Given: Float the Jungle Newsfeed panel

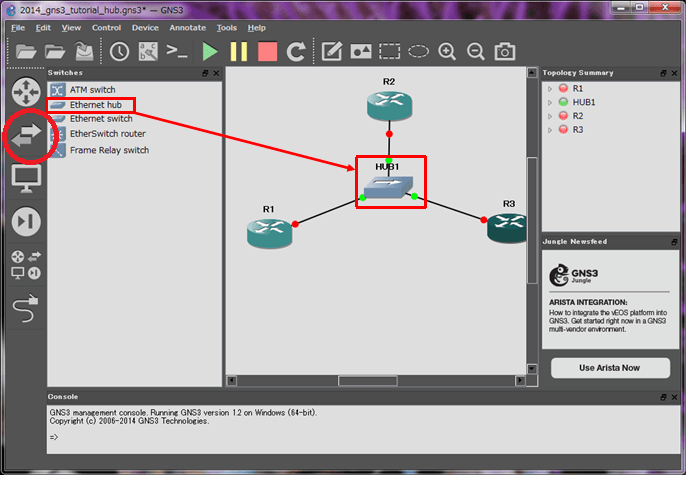Looking at the screenshot, I should (674, 242).
